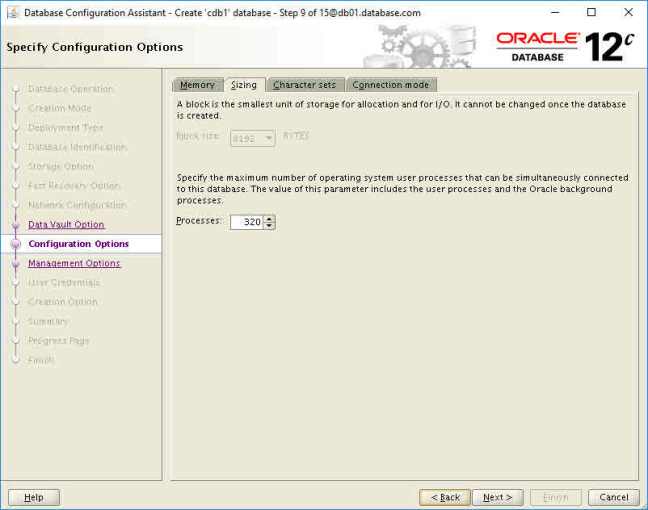Select the Sizing tab
Image resolution: width=648 pixels, height=510 pixels.
243,85
